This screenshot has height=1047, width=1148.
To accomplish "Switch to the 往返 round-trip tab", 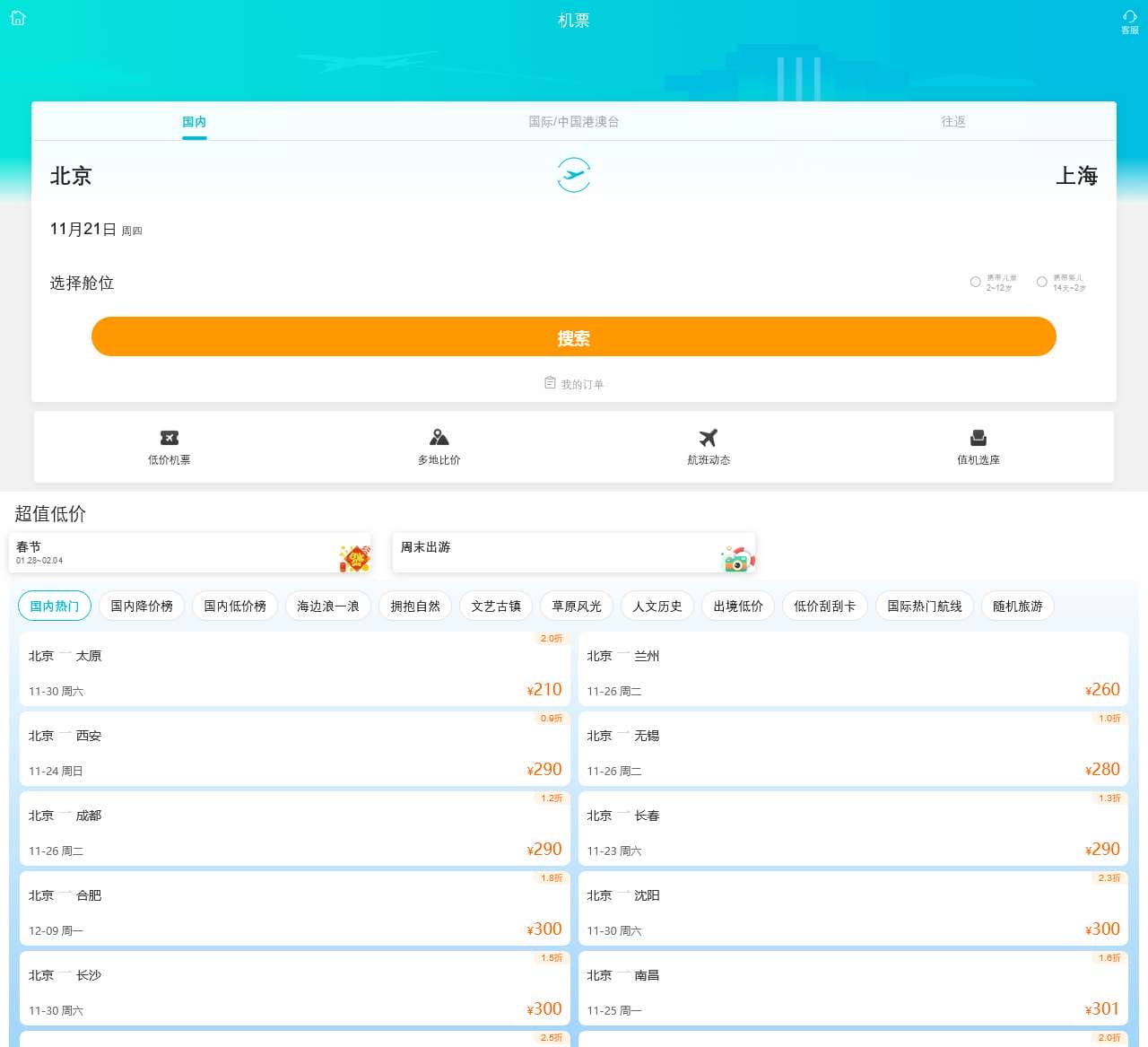I will [952, 121].
